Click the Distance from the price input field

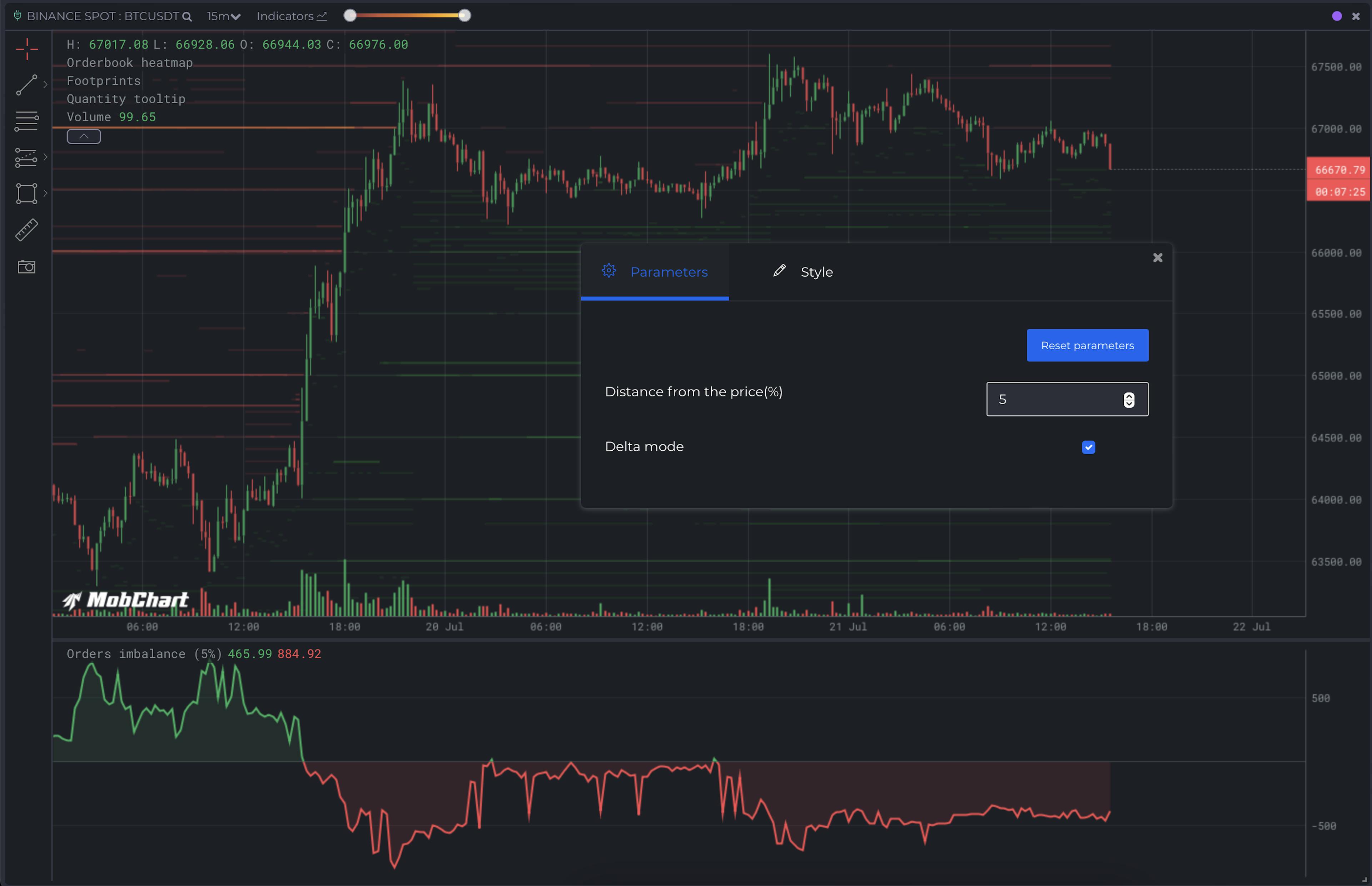[1053, 399]
